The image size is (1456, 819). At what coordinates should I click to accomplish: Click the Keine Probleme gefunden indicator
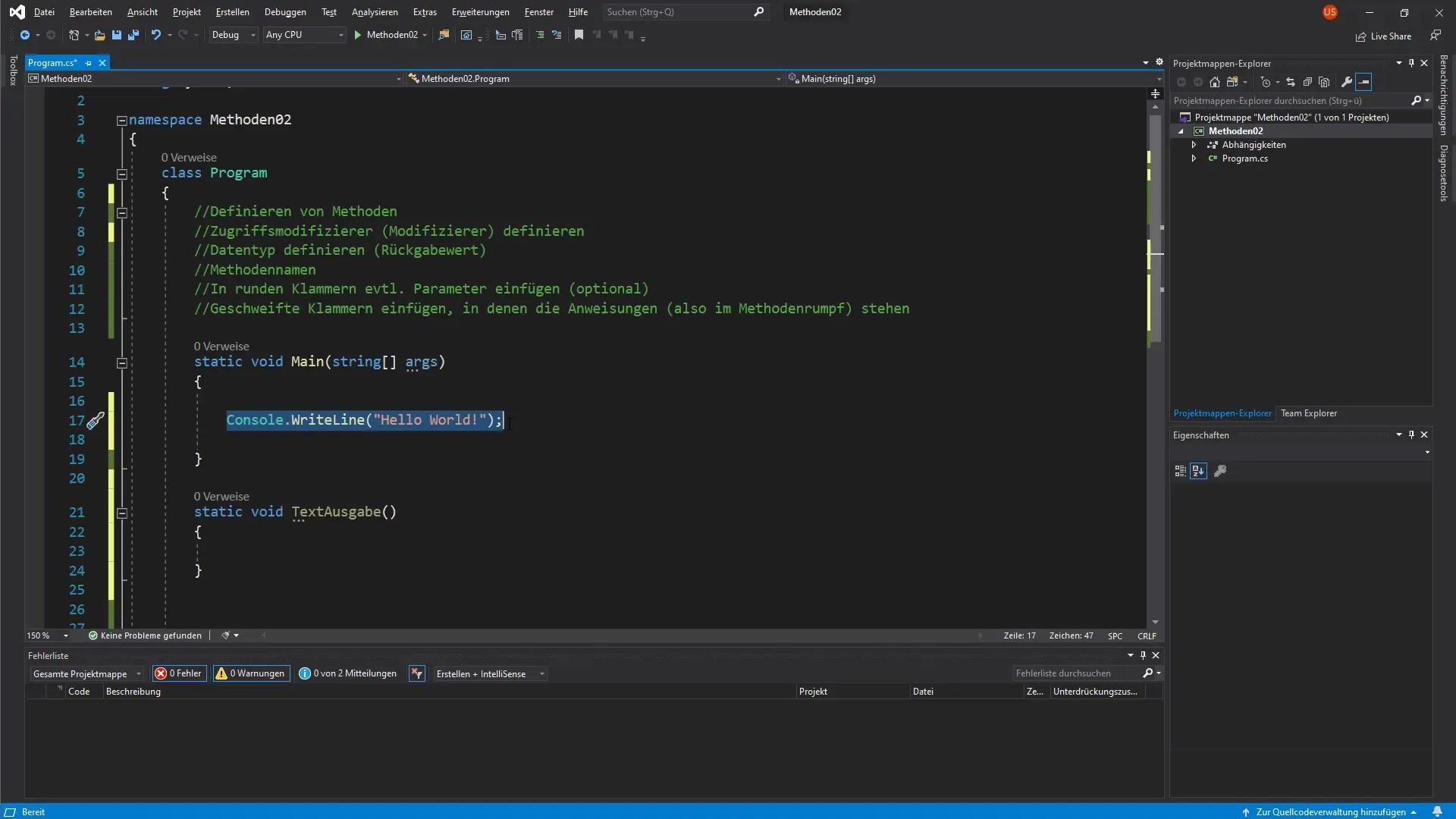[145, 635]
